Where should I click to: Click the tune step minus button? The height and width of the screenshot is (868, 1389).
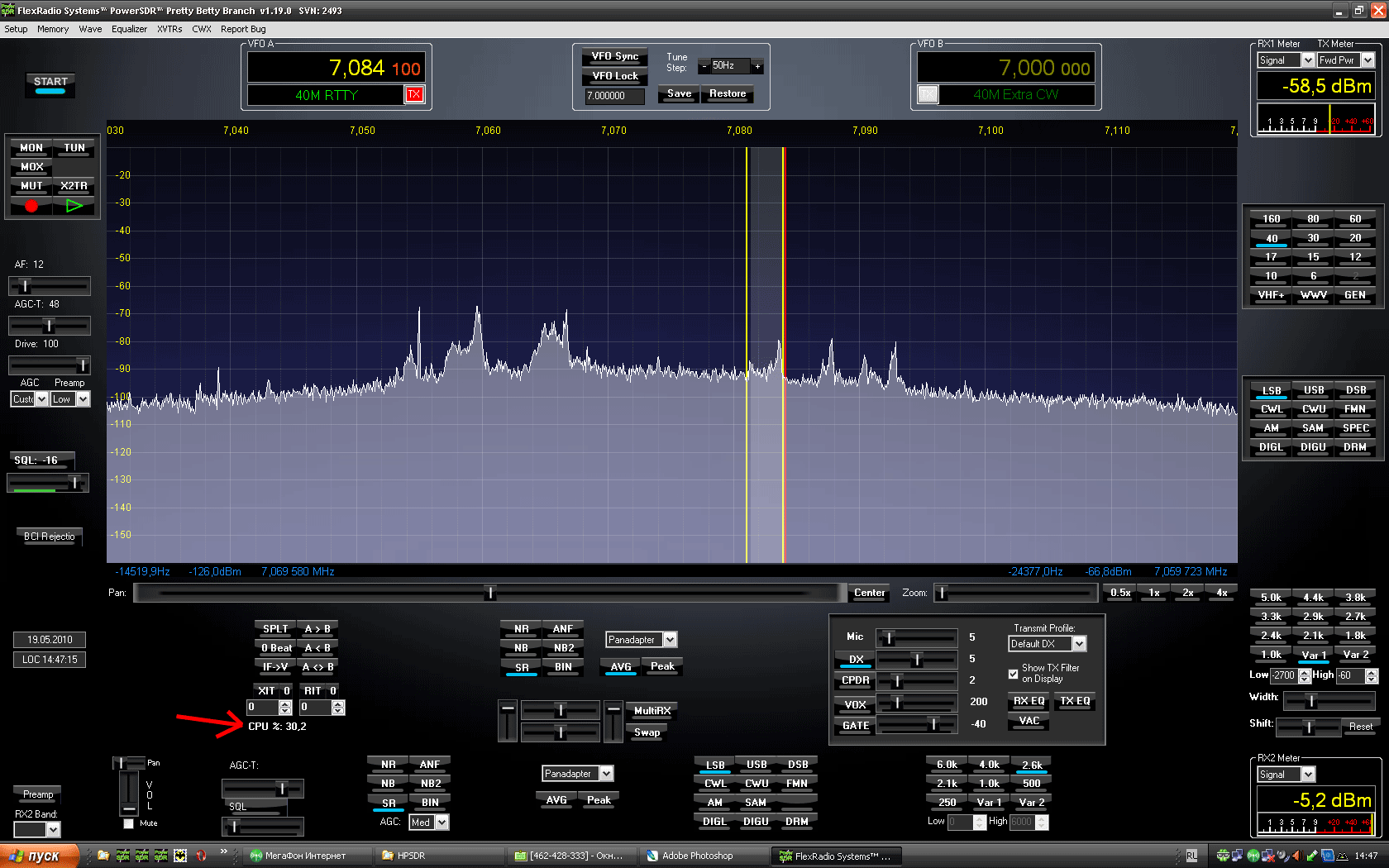tap(704, 66)
